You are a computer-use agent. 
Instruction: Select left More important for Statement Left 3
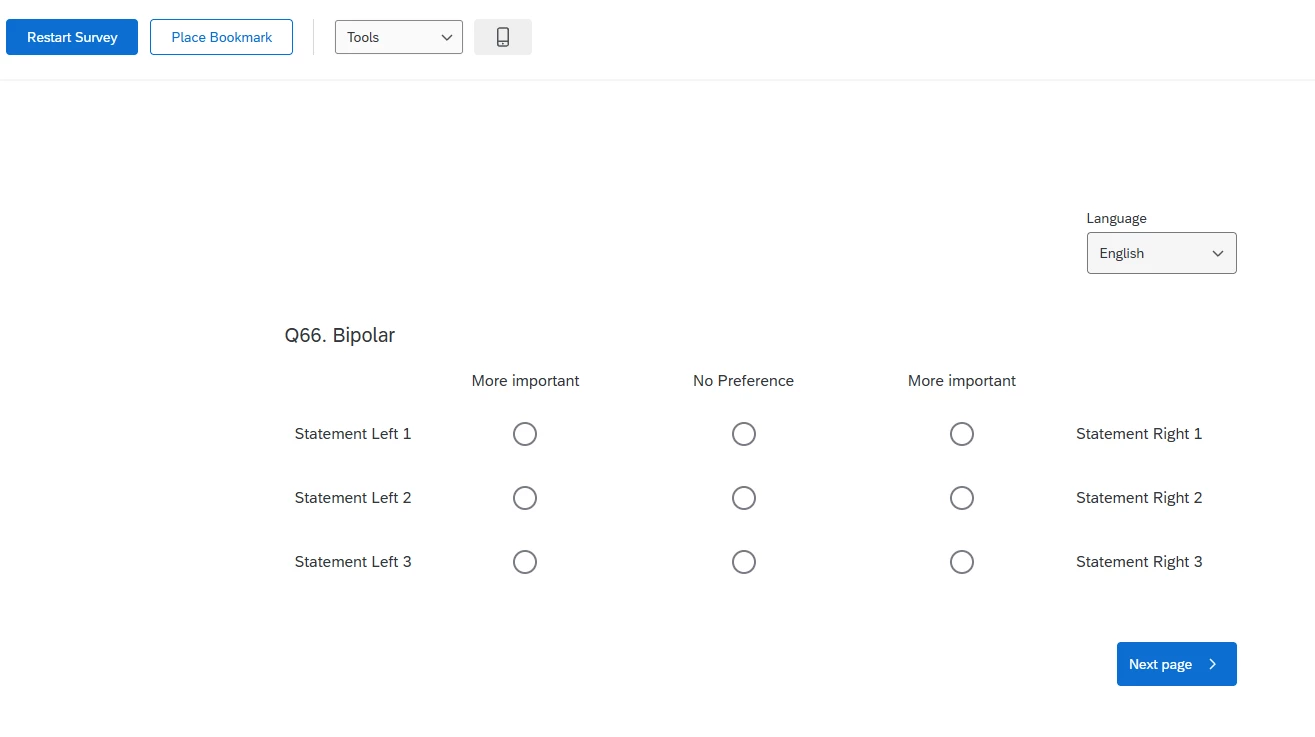tap(525, 562)
